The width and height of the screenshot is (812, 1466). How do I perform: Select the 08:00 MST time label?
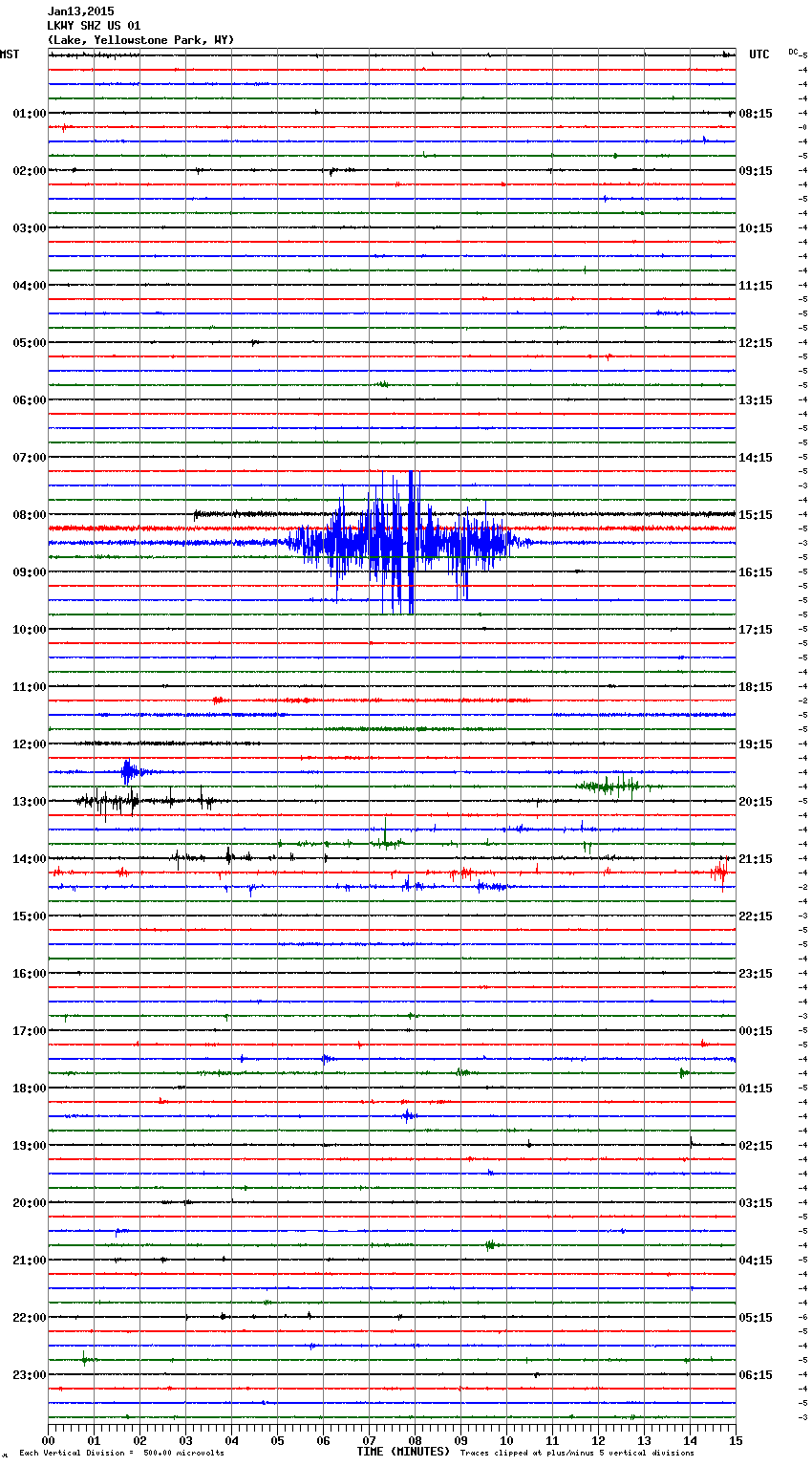tap(29, 514)
